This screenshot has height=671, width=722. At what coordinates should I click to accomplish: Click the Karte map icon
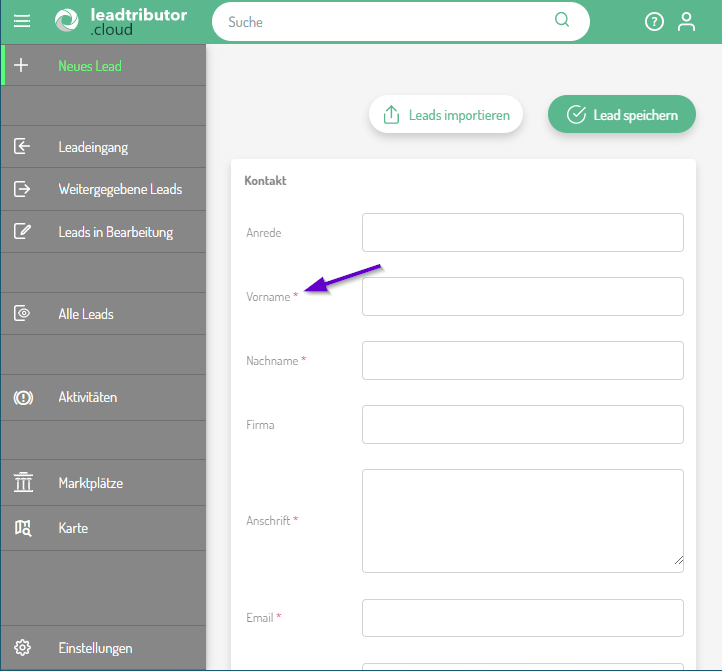[x=23, y=528]
